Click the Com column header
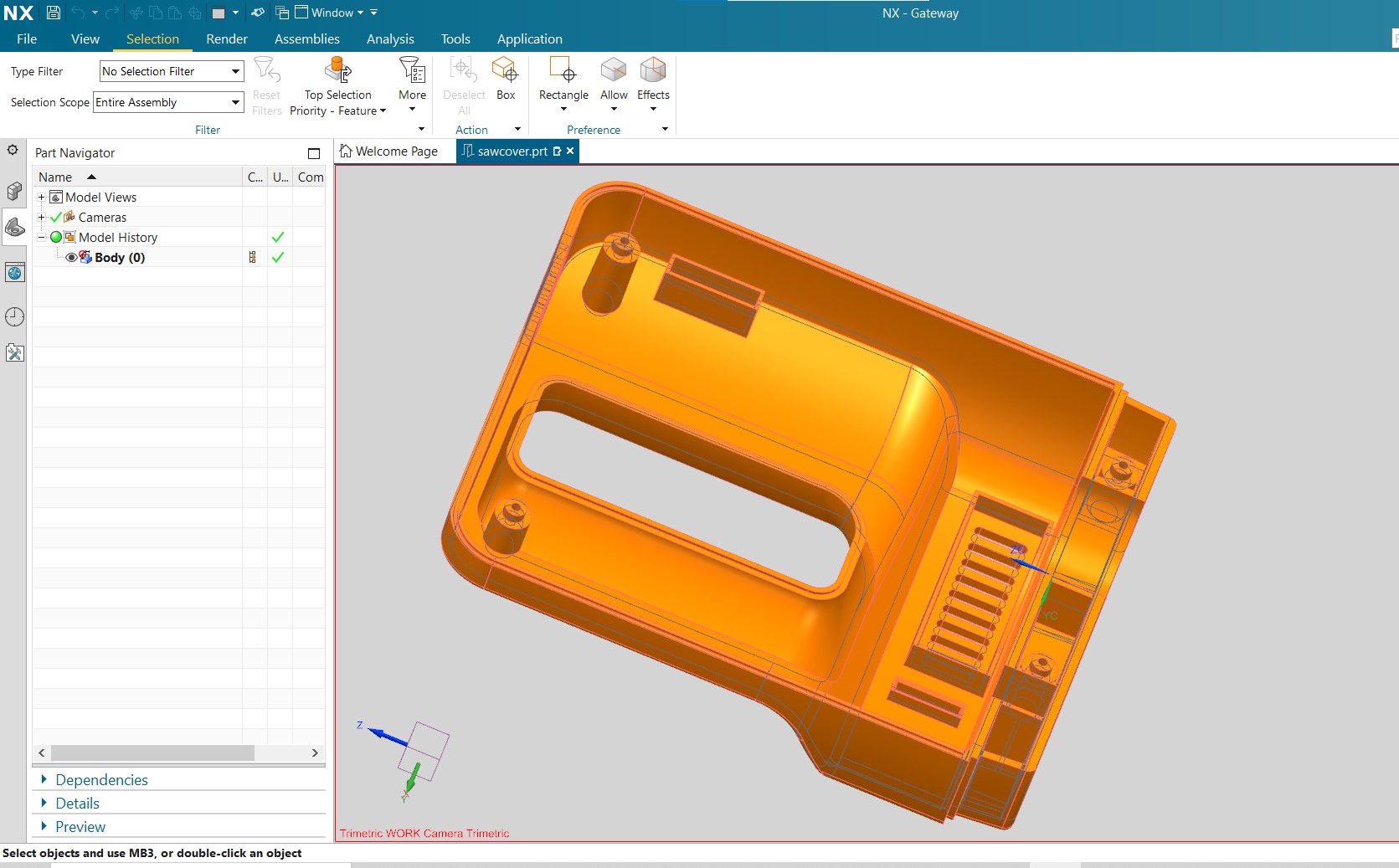This screenshot has width=1399, height=868. (310, 177)
